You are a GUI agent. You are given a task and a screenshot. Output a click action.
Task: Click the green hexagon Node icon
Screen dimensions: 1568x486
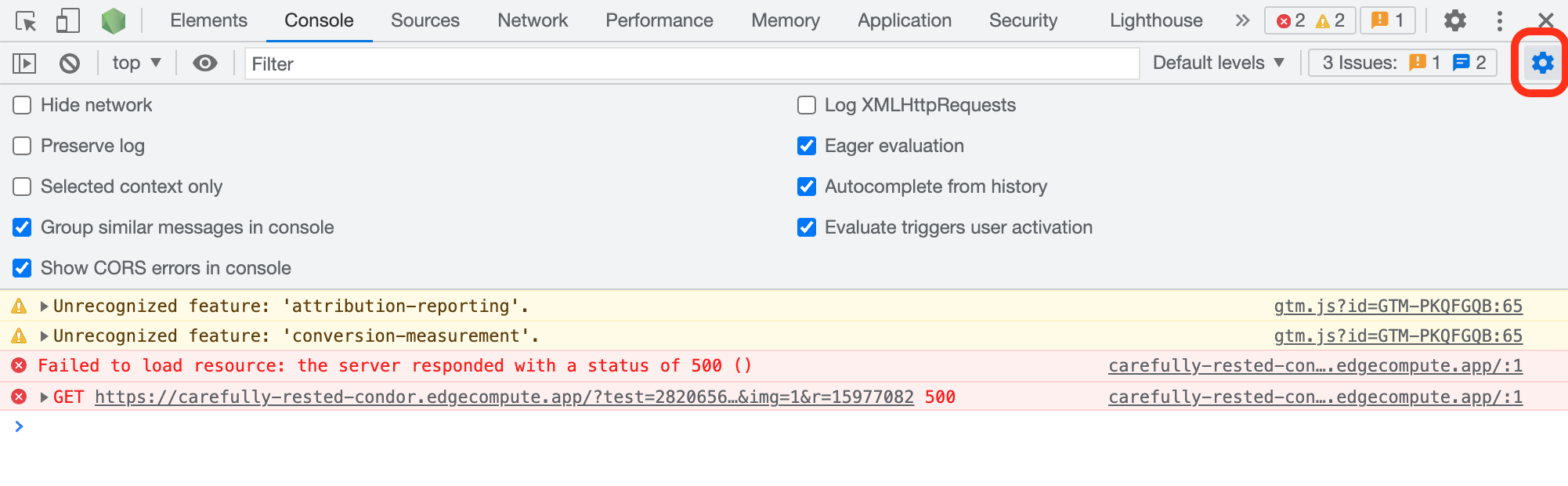point(114,21)
